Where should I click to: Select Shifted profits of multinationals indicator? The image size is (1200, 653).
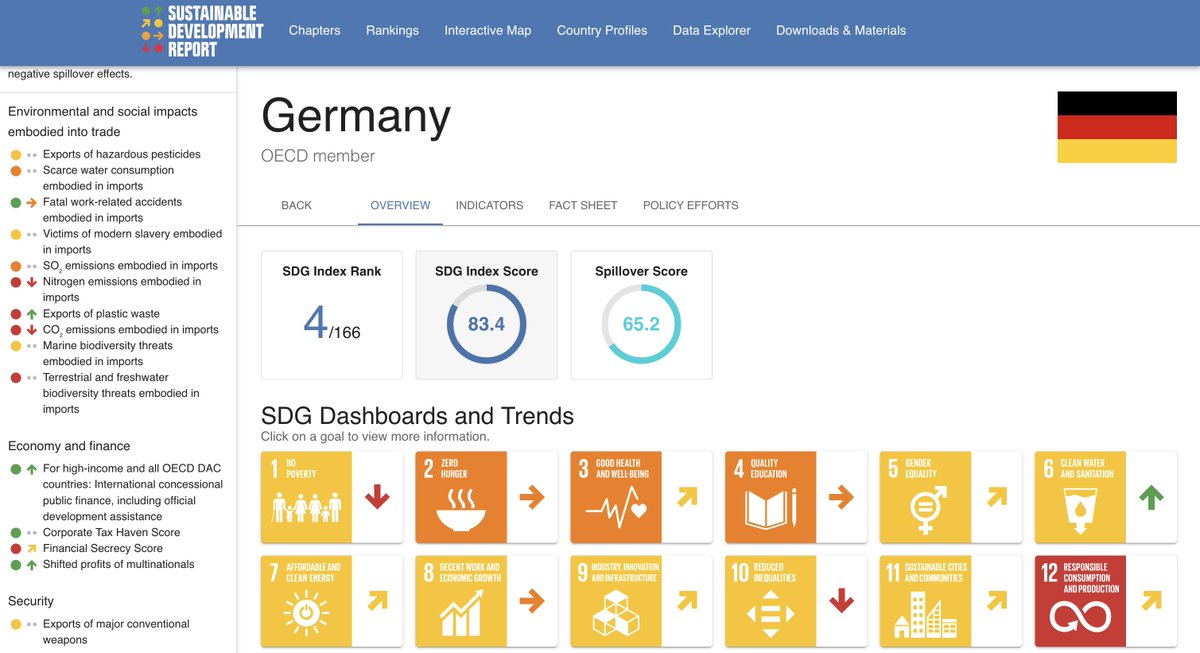[x=118, y=564]
